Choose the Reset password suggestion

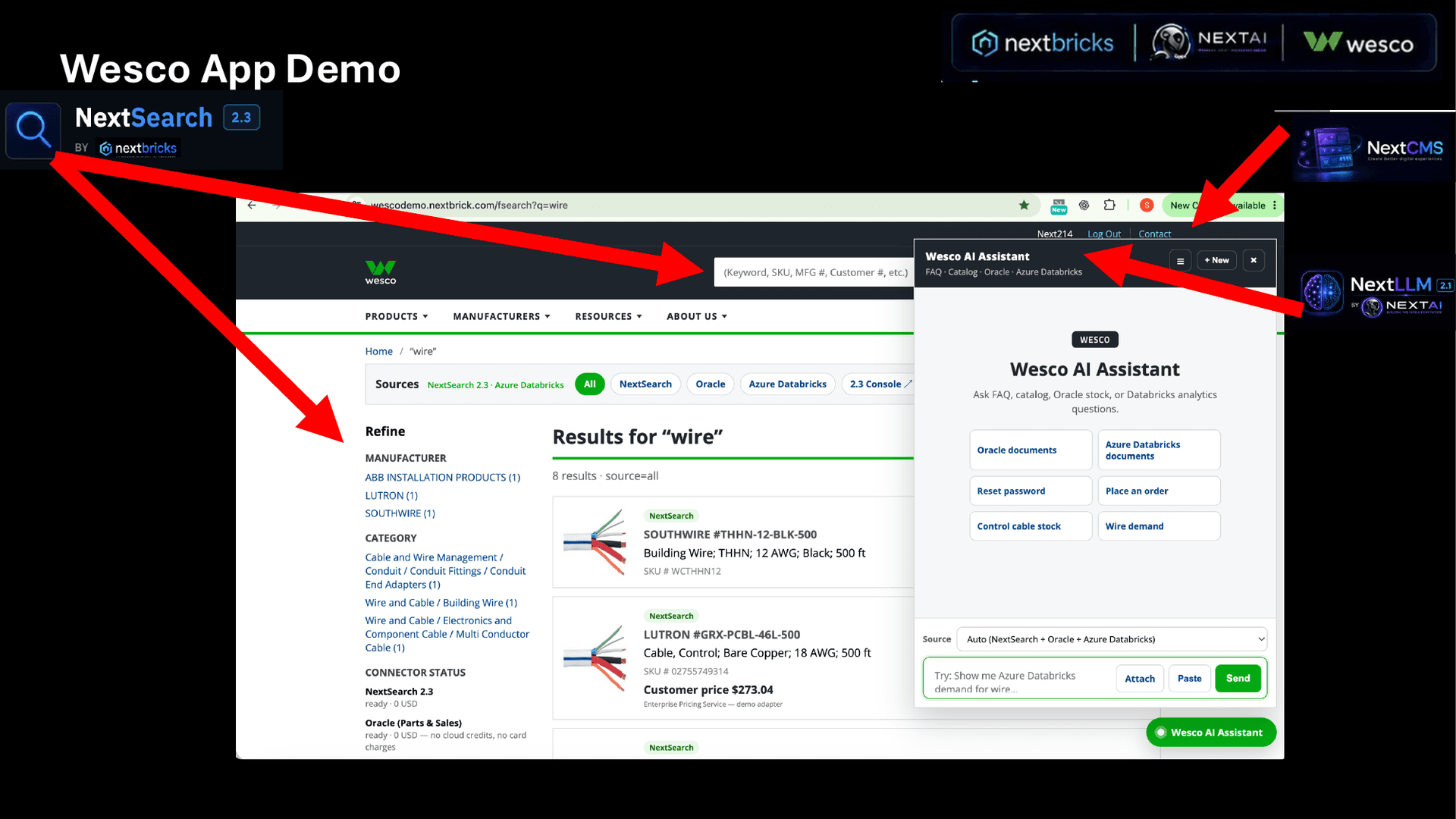coord(1031,491)
